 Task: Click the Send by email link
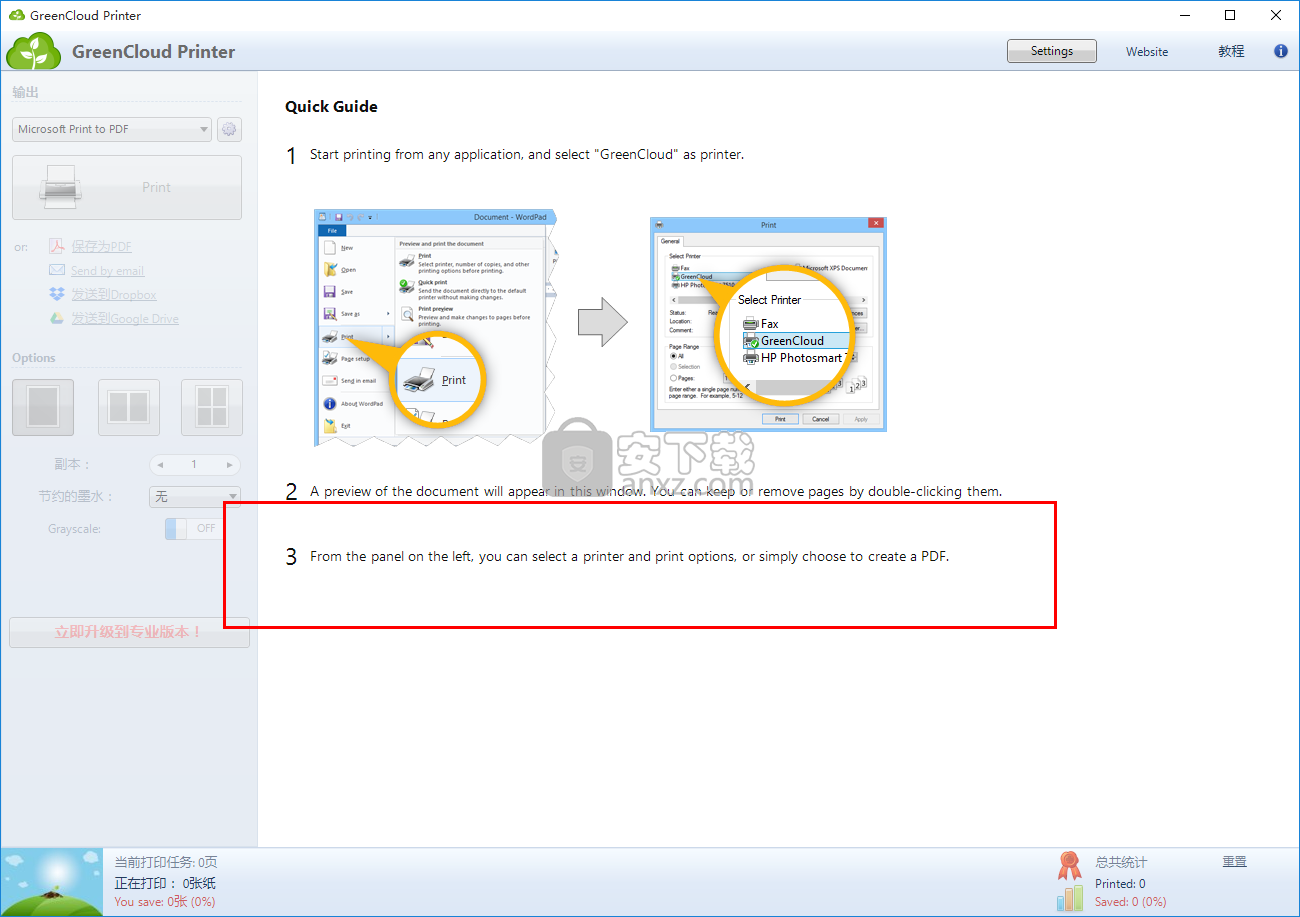[107, 270]
